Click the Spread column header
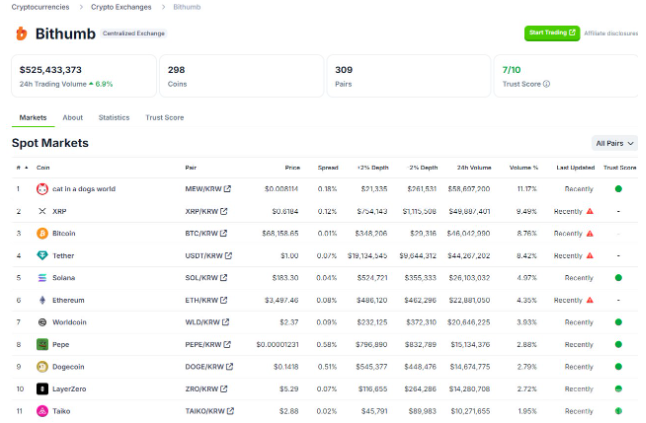The image size is (646, 423). coord(328,168)
